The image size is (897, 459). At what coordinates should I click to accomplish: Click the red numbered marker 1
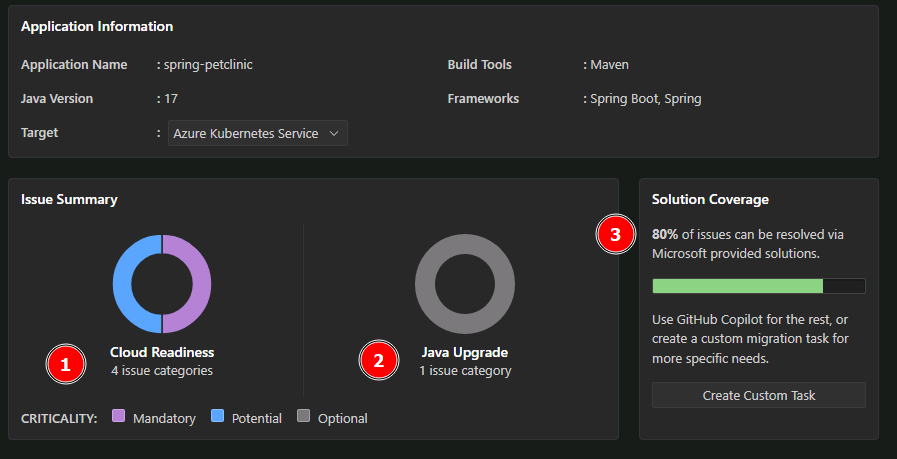(65, 365)
